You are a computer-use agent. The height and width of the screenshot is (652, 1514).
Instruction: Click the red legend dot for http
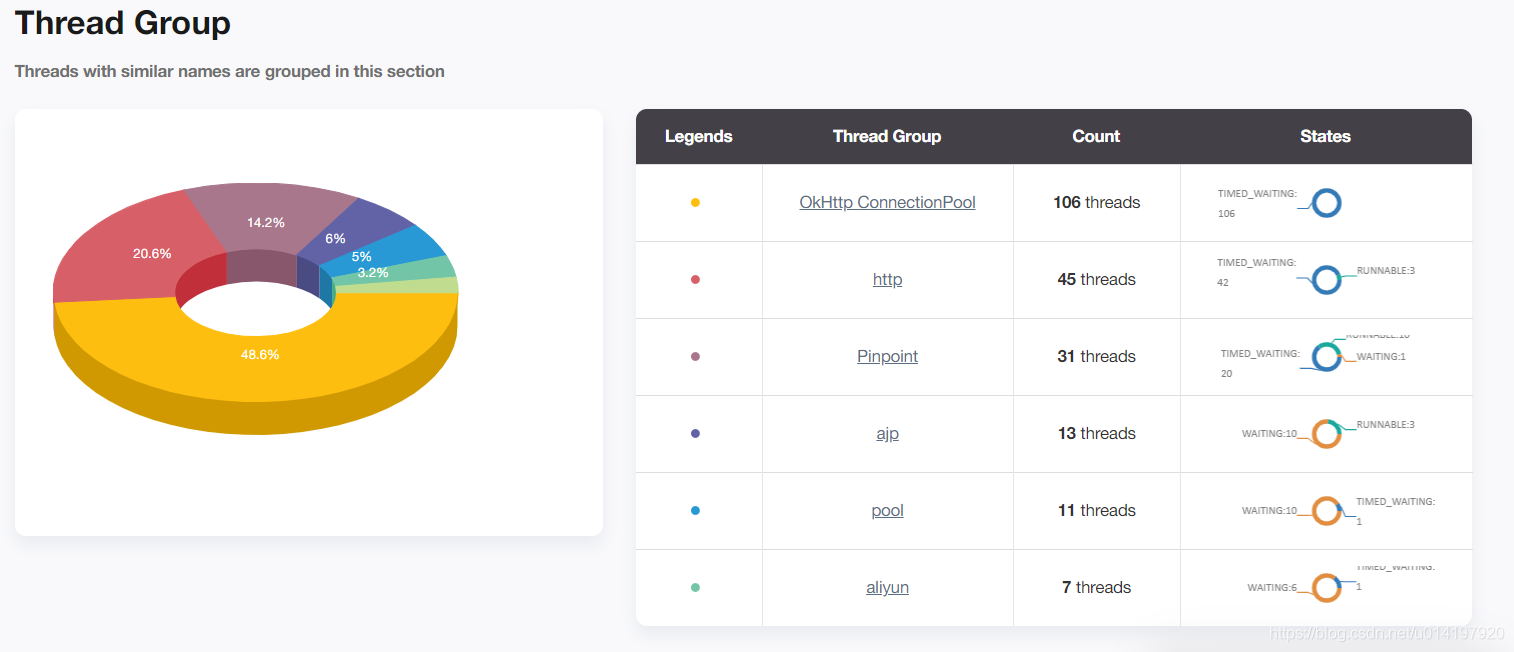tap(695, 279)
